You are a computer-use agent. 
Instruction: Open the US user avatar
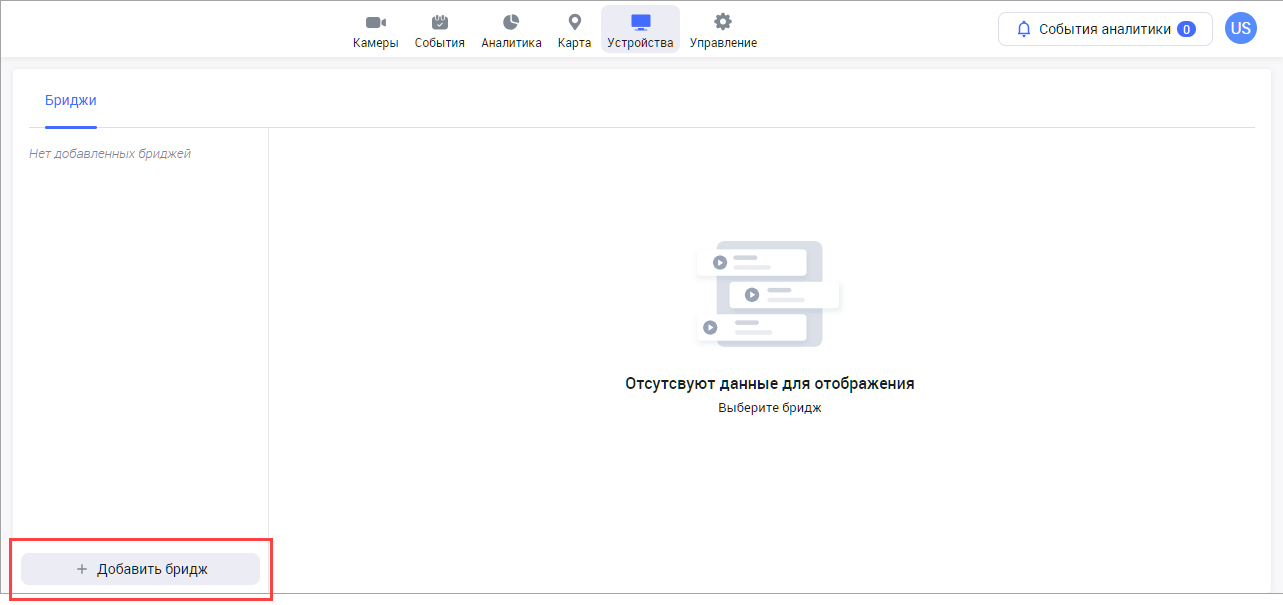pyautogui.click(x=1240, y=29)
